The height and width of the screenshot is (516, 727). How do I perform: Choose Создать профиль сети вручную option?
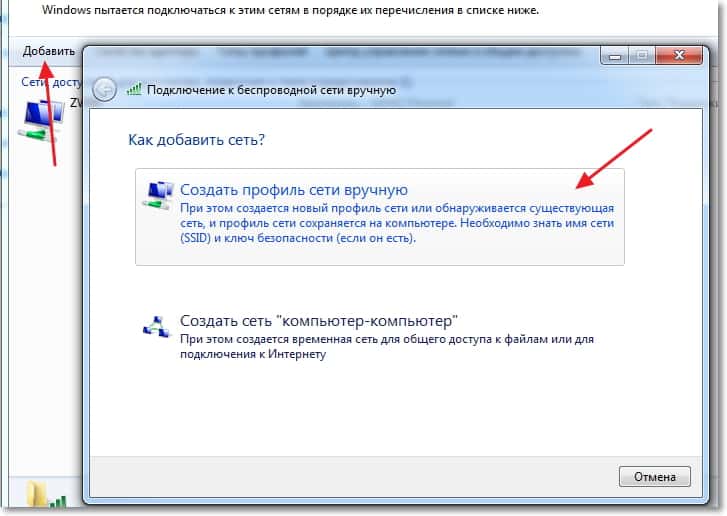[380, 217]
